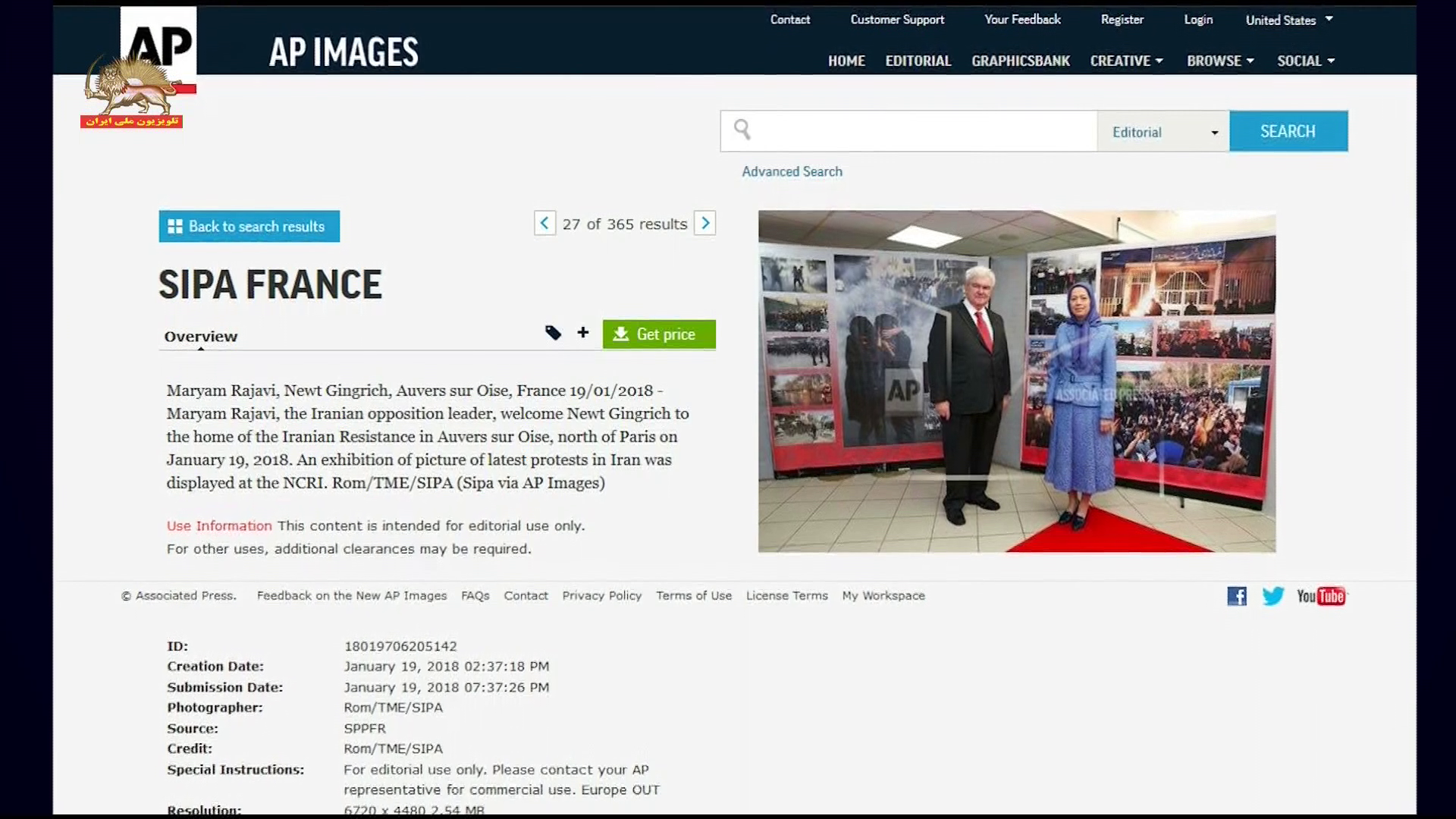Viewport: 1456px width, 819px height.
Task: Go to next result arrow
Action: 705,223
